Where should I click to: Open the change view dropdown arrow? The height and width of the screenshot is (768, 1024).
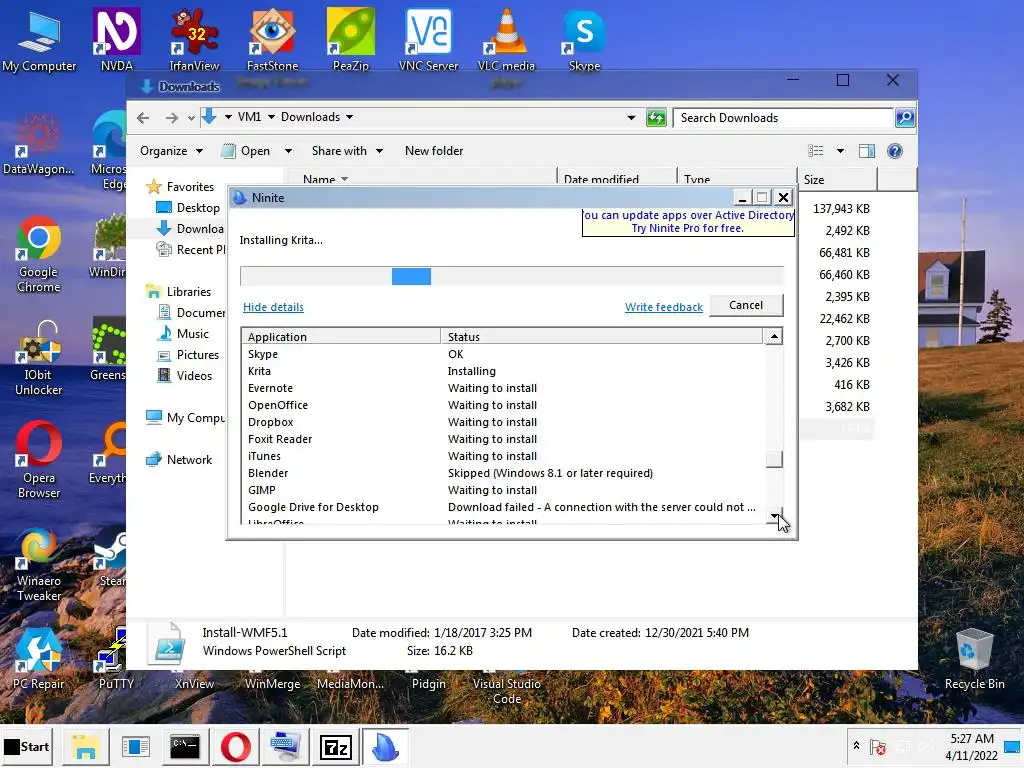click(x=840, y=151)
